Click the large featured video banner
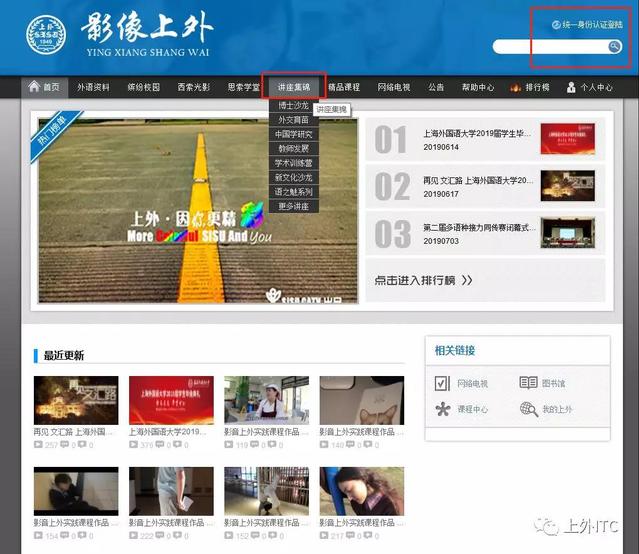The image size is (639, 554). click(198, 211)
